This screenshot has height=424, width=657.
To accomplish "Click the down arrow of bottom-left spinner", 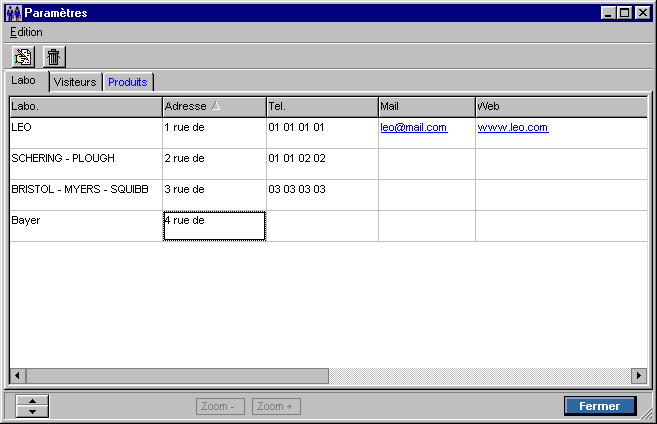I will pos(32,412).
